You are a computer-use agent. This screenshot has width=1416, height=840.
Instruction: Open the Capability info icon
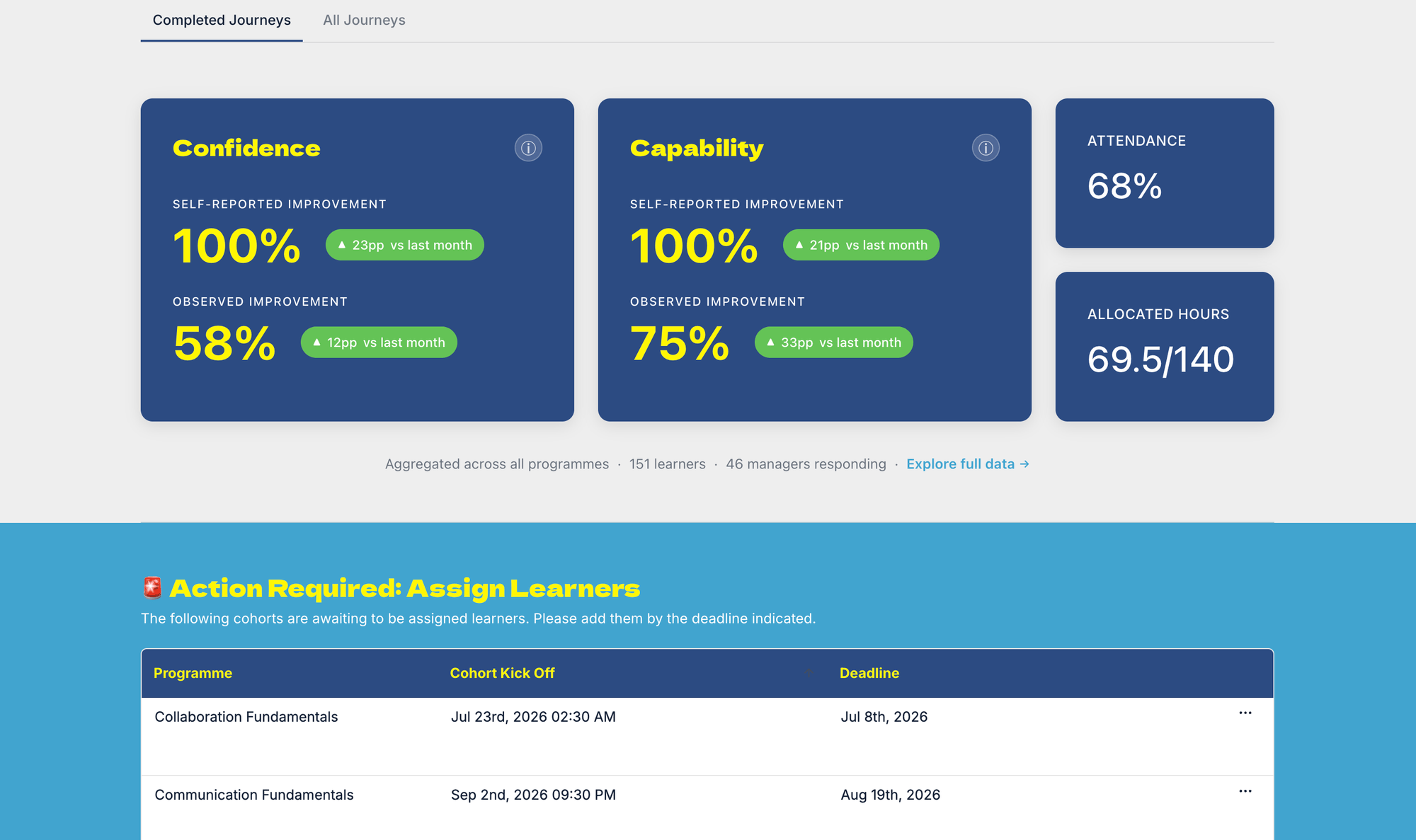[986, 148]
